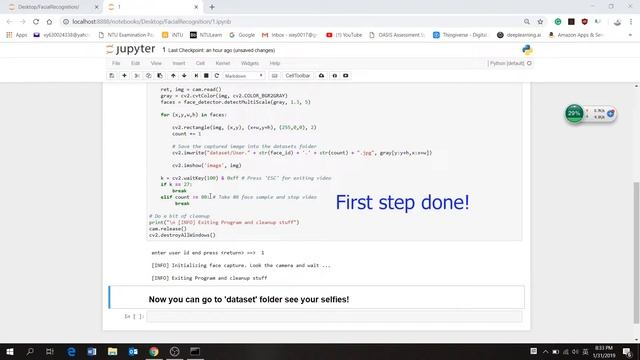The height and width of the screenshot is (360, 640).
Task: Run the cell with the run icon
Action: pyautogui.click(x=196, y=76)
